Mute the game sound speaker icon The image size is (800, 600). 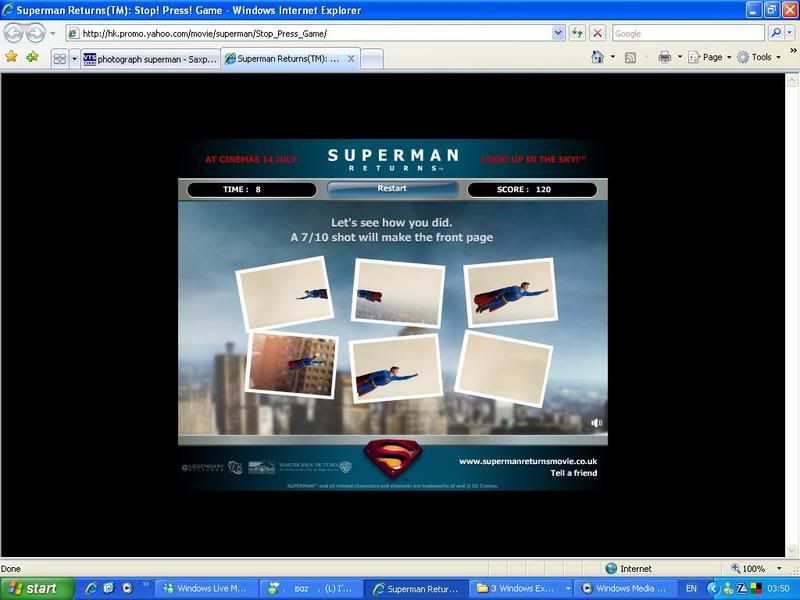pos(596,422)
